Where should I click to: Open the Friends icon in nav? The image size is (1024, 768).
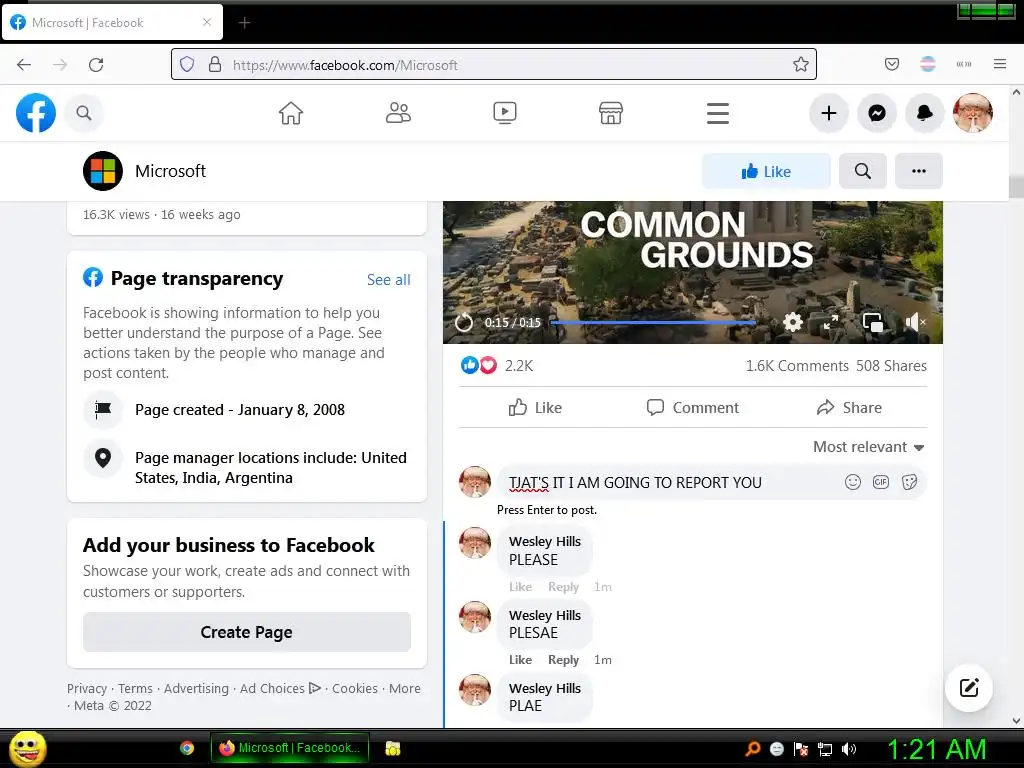(398, 113)
